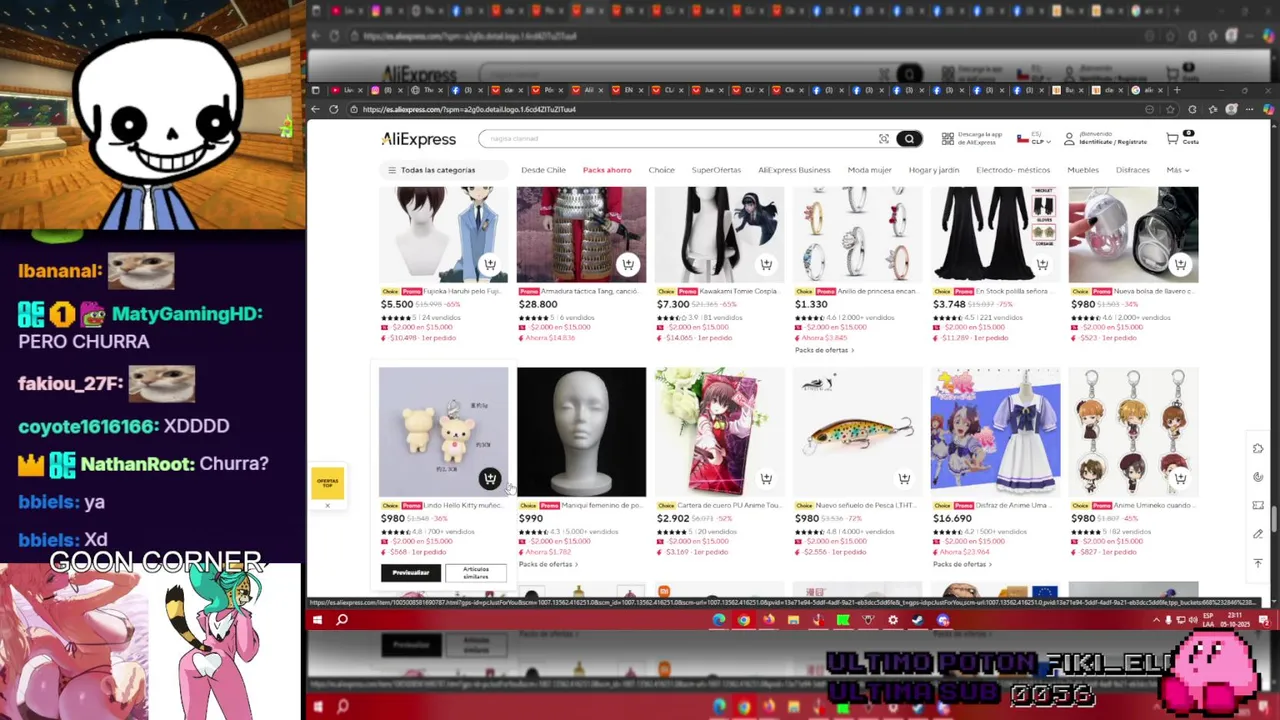This screenshot has height=720, width=1280.
Task: Open the mannequin head product thumbnail
Action: pos(581,432)
